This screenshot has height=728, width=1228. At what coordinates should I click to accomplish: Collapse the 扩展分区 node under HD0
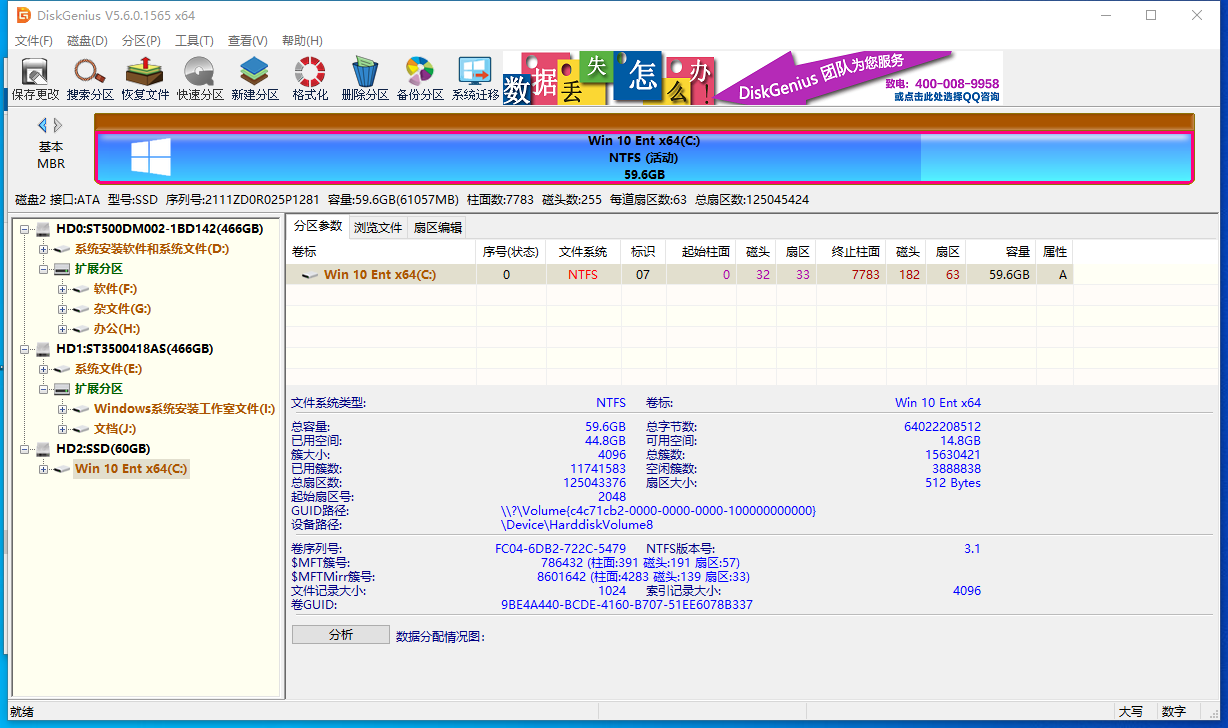click(x=43, y=269)
